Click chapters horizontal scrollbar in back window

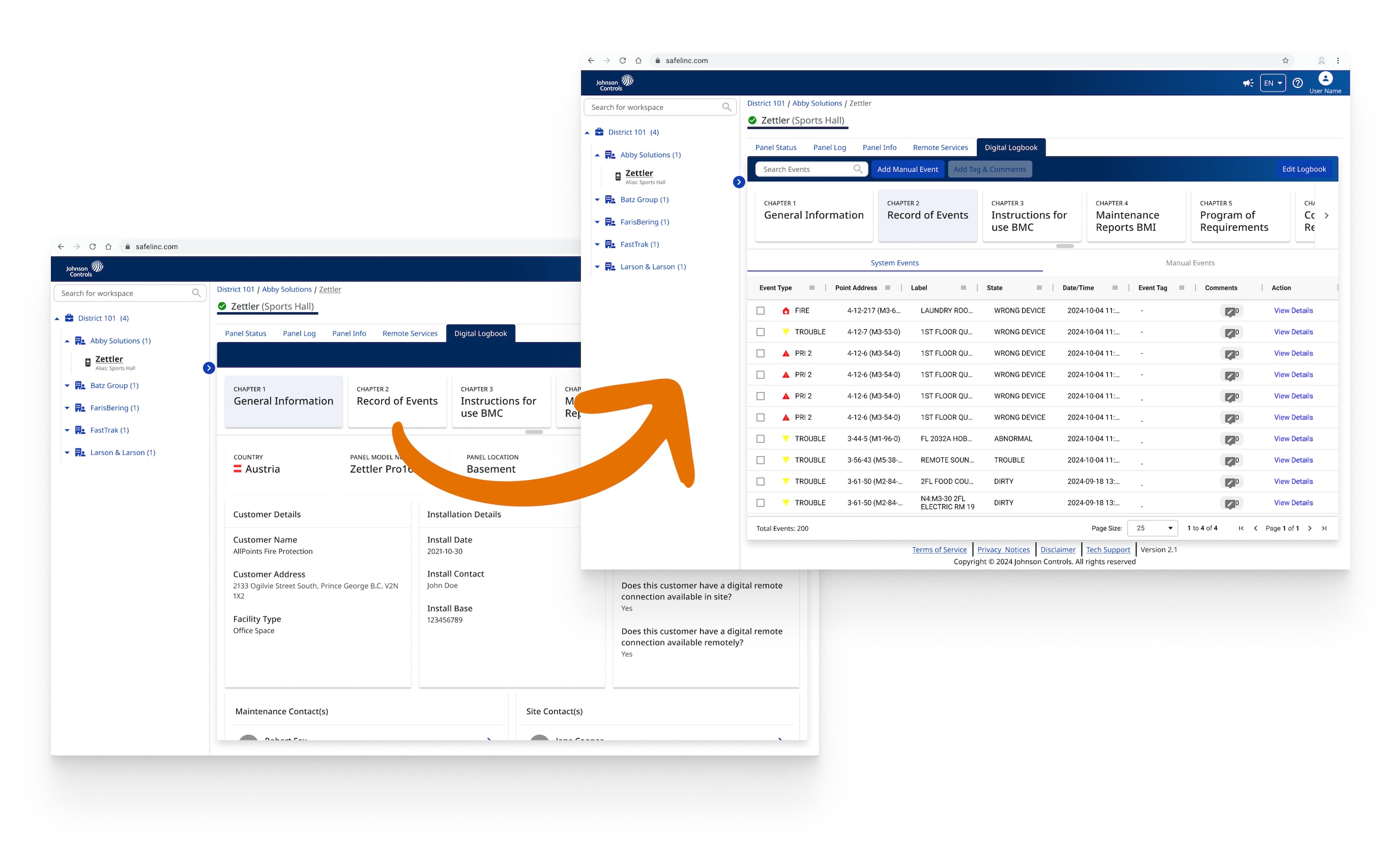point(533,432)
